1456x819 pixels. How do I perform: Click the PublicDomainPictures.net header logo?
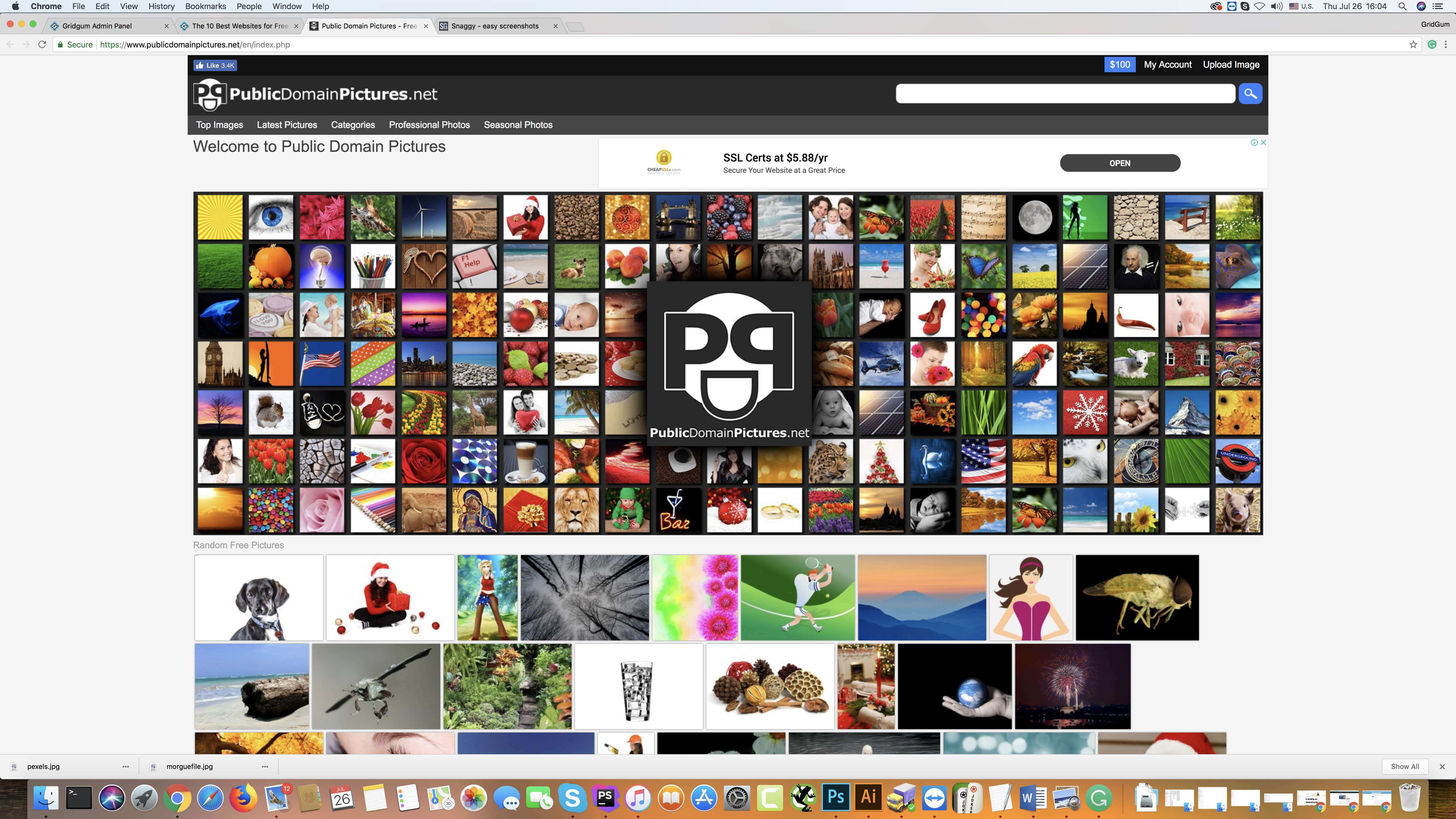[x=315, y=94]
